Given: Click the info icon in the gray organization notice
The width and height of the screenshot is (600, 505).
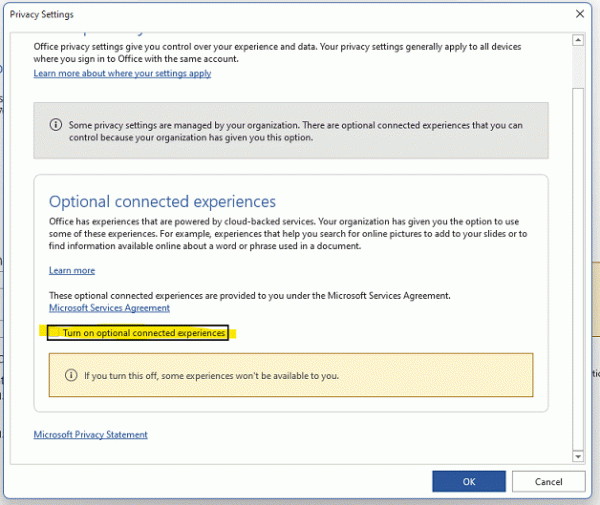Looking at the screenshot, I should click(x=56, y=125).
